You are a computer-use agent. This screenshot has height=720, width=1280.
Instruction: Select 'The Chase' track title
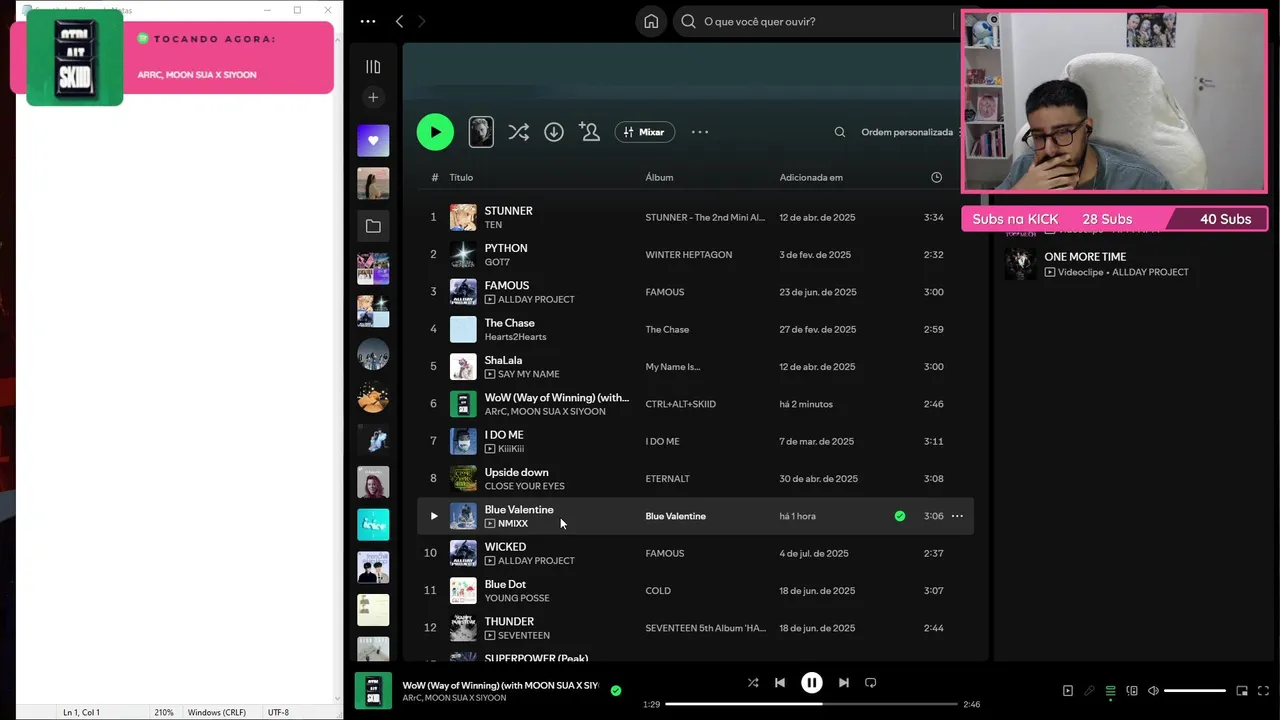pos(510,323)
